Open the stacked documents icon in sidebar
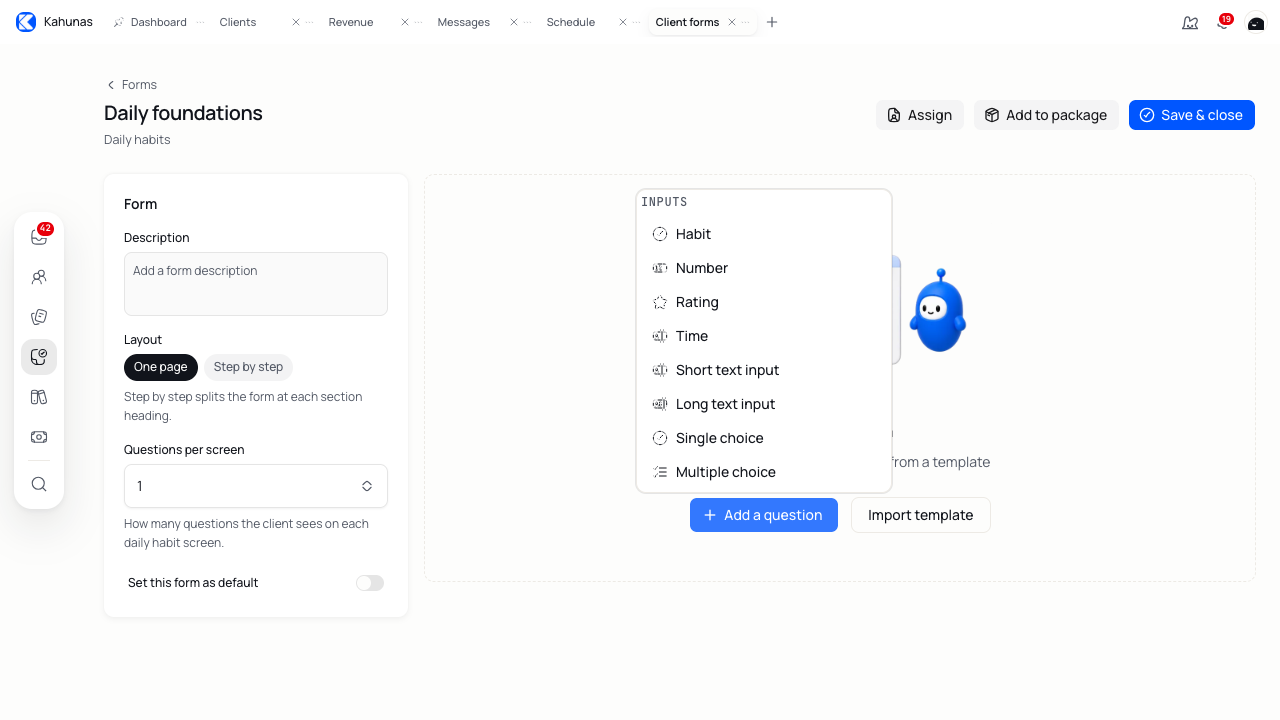The height and width of the screenshot is (720, 1280). pos(39,317)
